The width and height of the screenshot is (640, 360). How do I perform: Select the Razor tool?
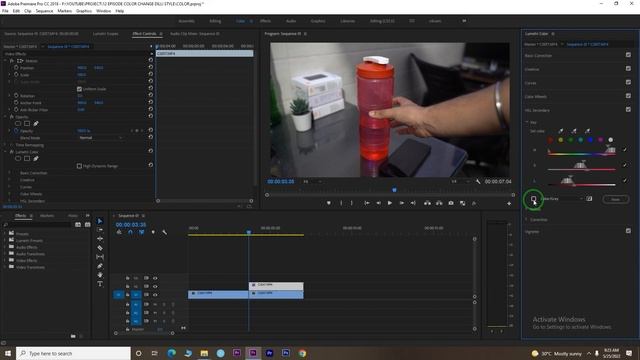click(x=100, y=248)
